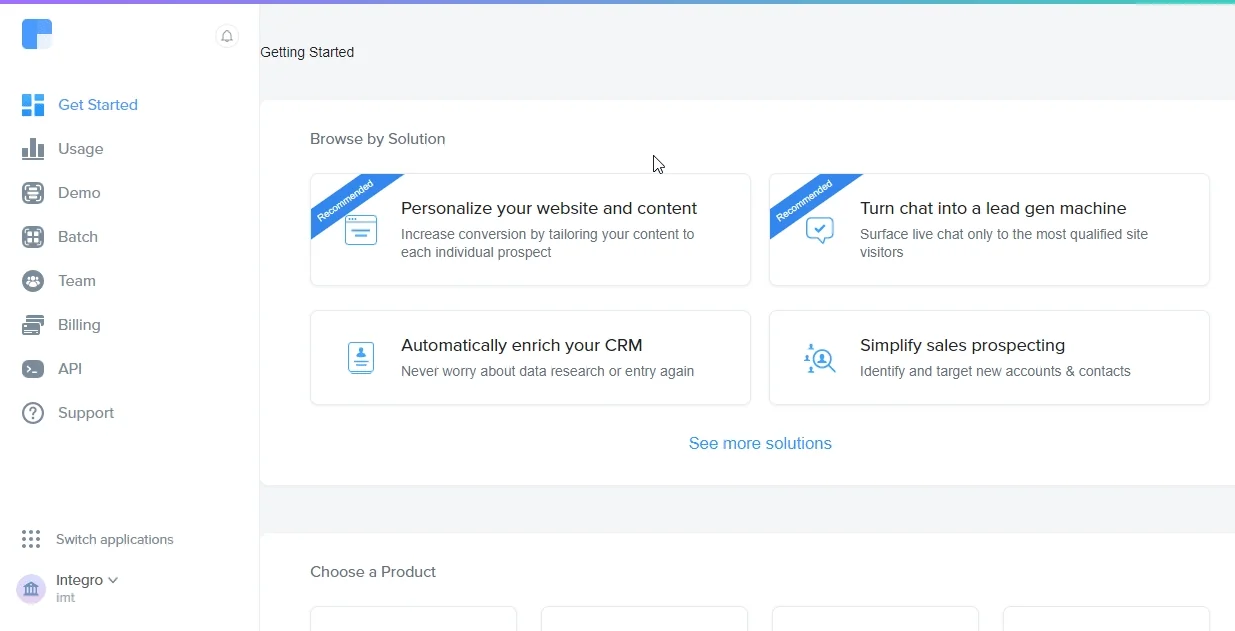Click 'Never worry about data research' description
This screenshot has width=1235, height=631.
point(548,371)
